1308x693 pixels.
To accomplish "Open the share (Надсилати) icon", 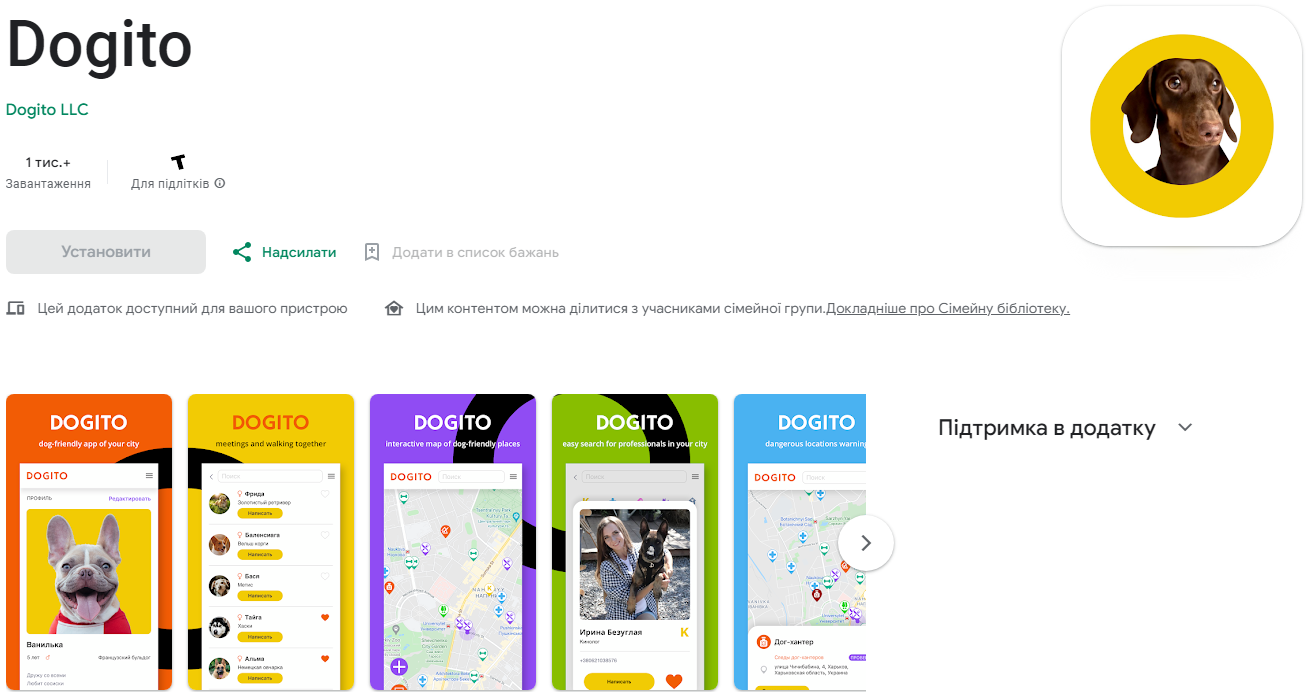I will click(x=242, y=252).
